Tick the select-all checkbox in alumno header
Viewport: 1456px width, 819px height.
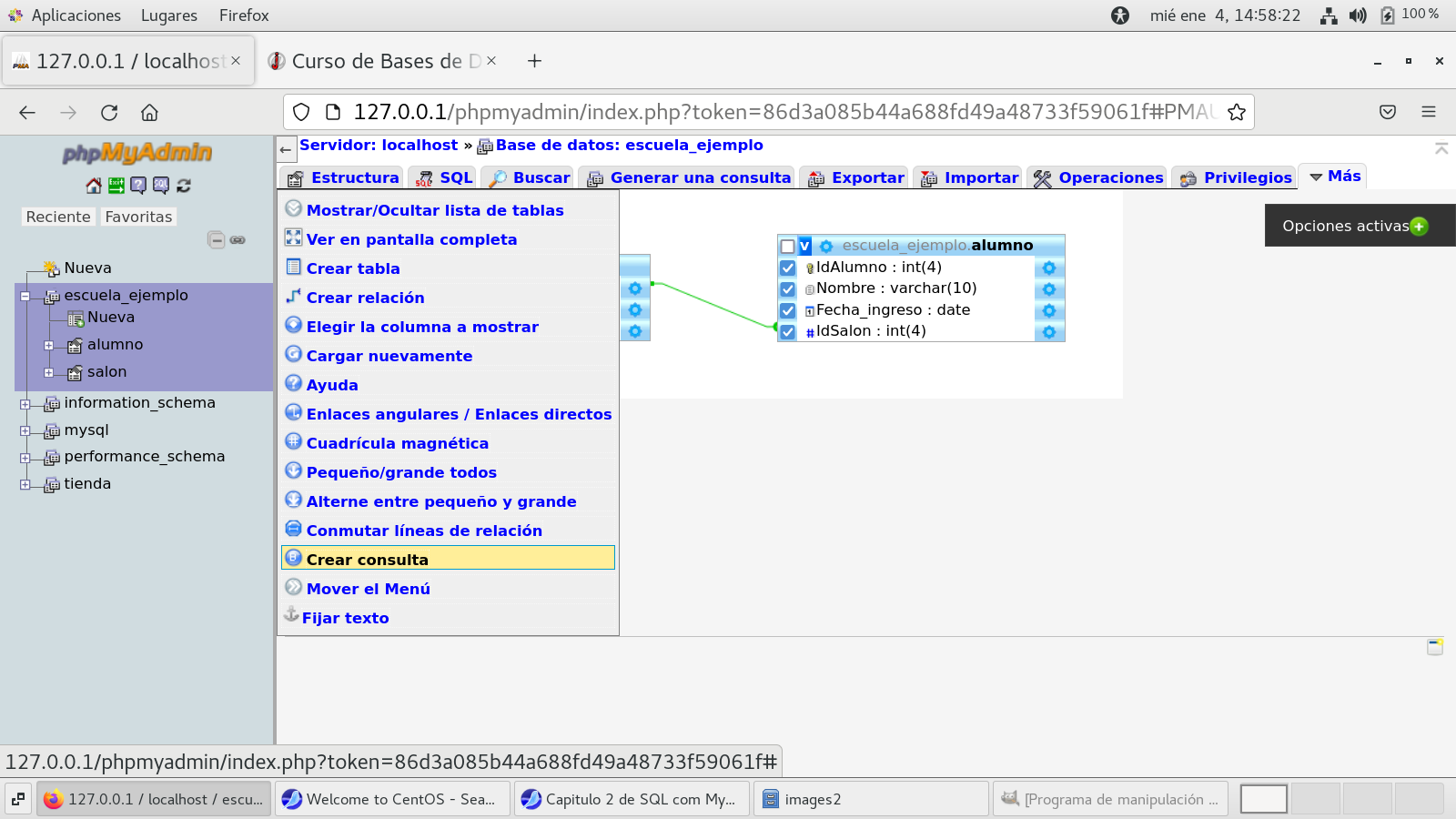pyautogui.click(x=788, y=247)
